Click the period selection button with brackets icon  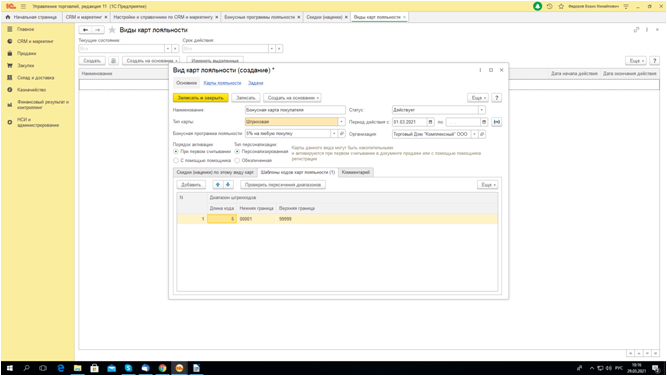tap(496, 122)
